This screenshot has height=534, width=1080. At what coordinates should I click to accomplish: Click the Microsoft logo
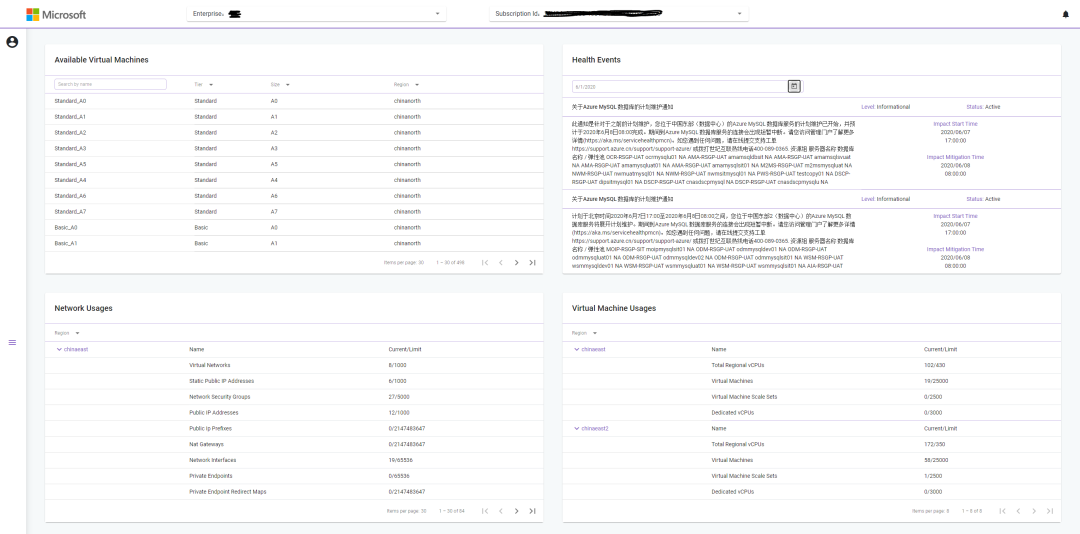(56, 14)
